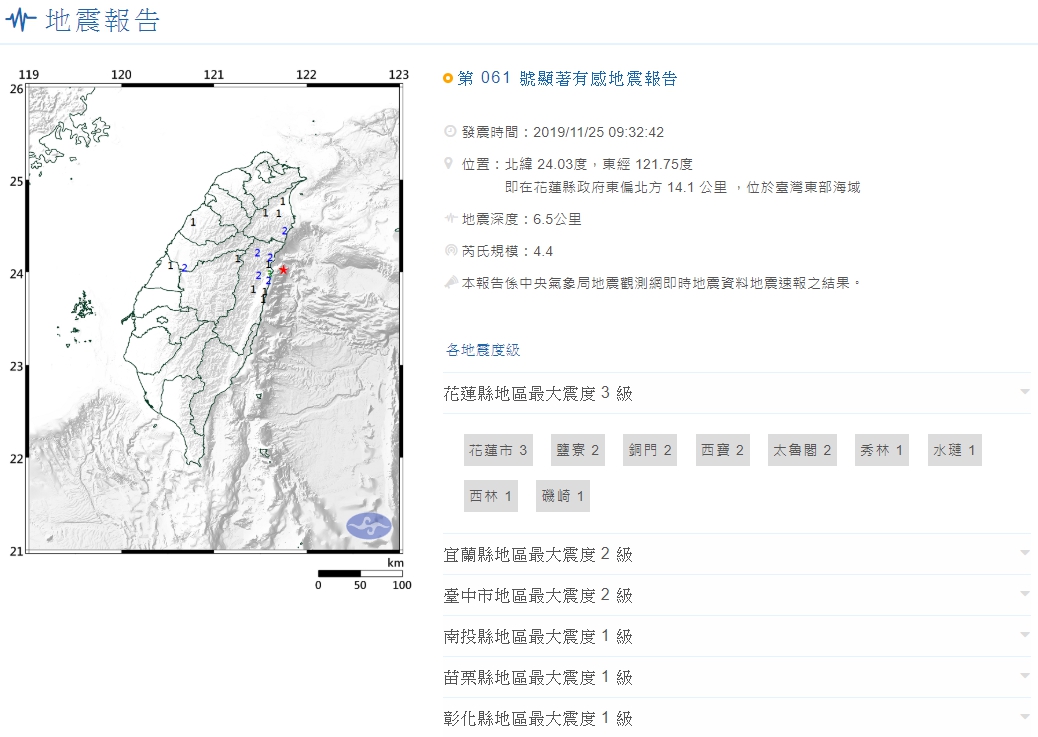
Task: Expand the 南投縣地區最大震度 1 級 row
Action: [1024, 636]
